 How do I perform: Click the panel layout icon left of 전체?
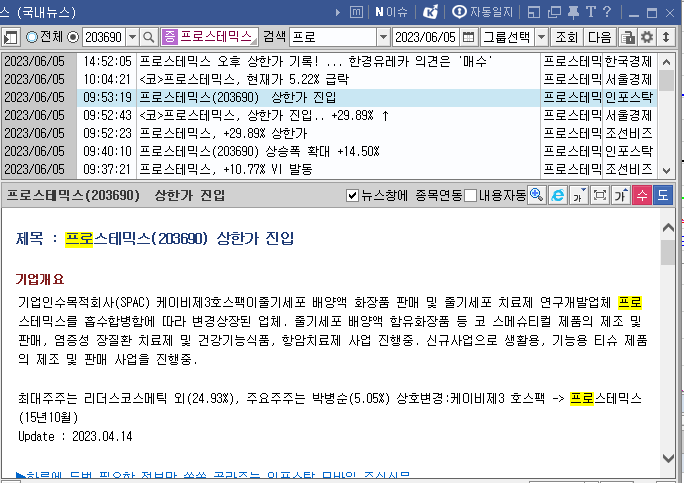tap(10, 37)
